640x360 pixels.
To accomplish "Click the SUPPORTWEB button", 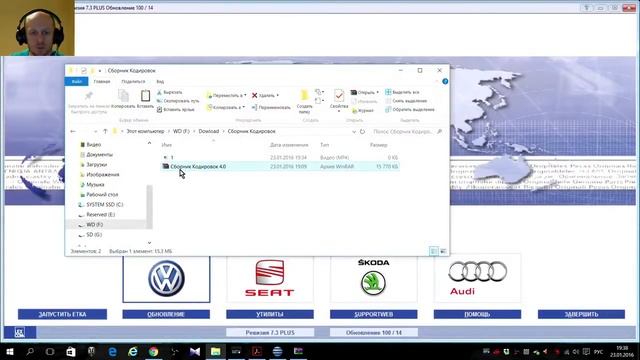I will [x=373, y=314].
